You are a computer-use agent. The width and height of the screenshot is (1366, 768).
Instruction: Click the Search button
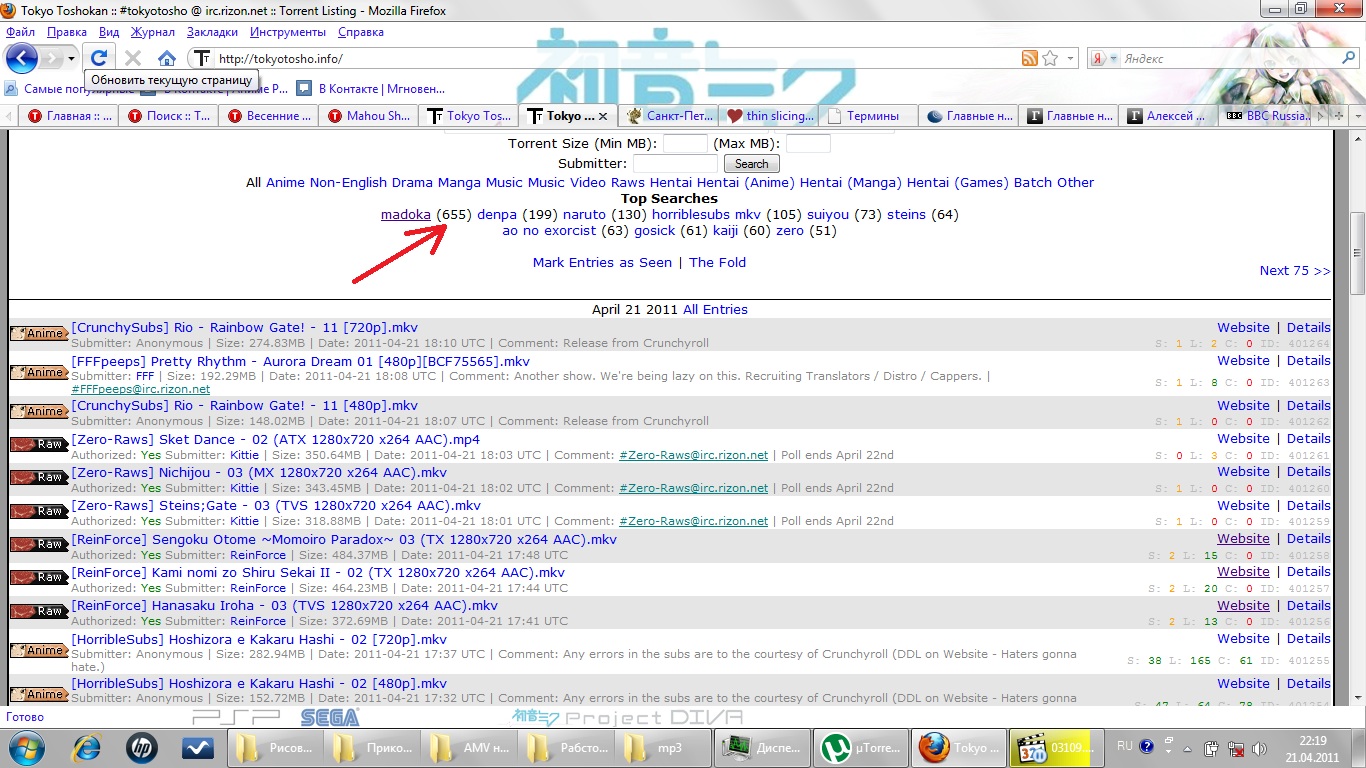point(751,163)
